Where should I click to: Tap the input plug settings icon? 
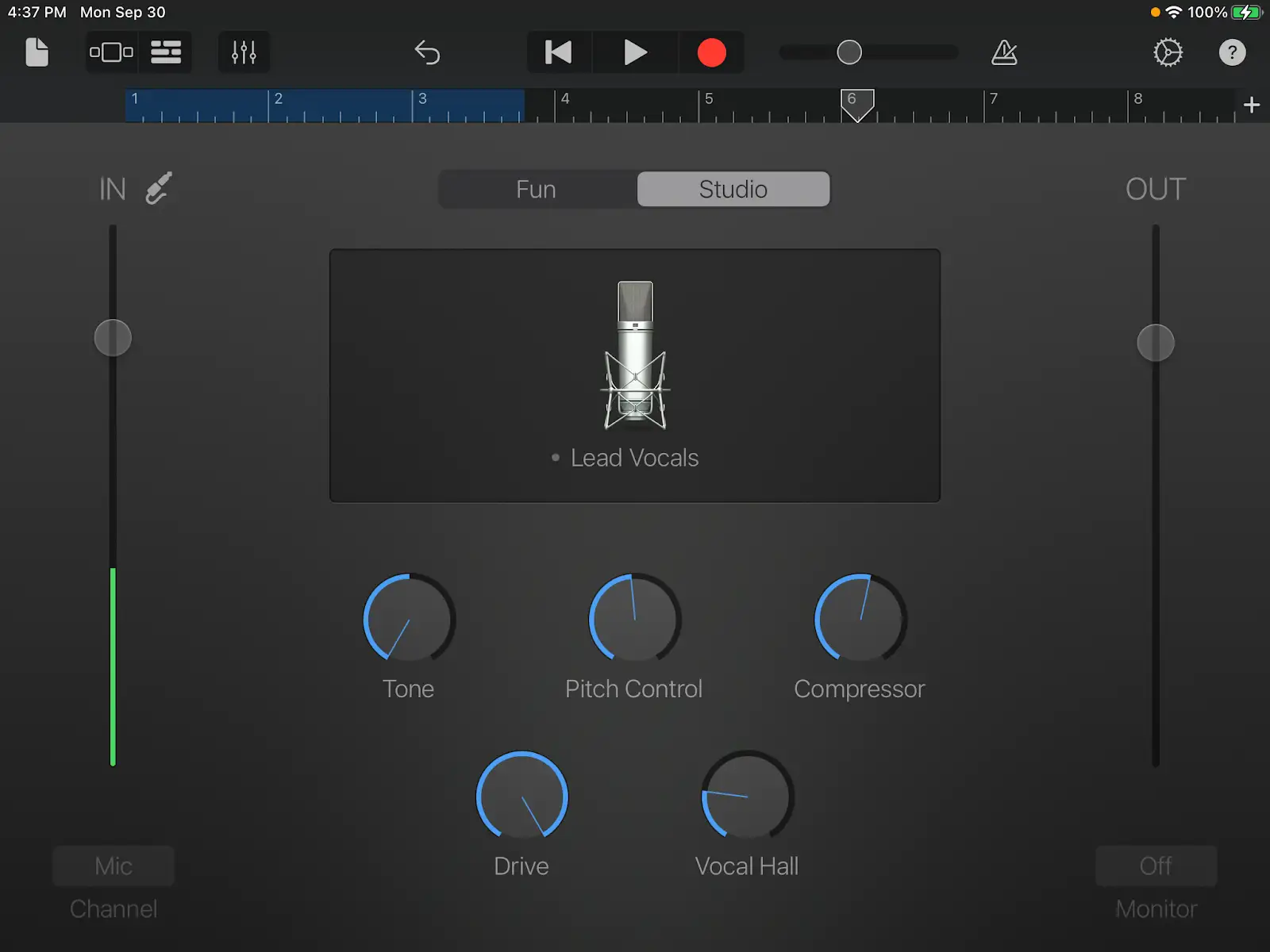point(159,189)
